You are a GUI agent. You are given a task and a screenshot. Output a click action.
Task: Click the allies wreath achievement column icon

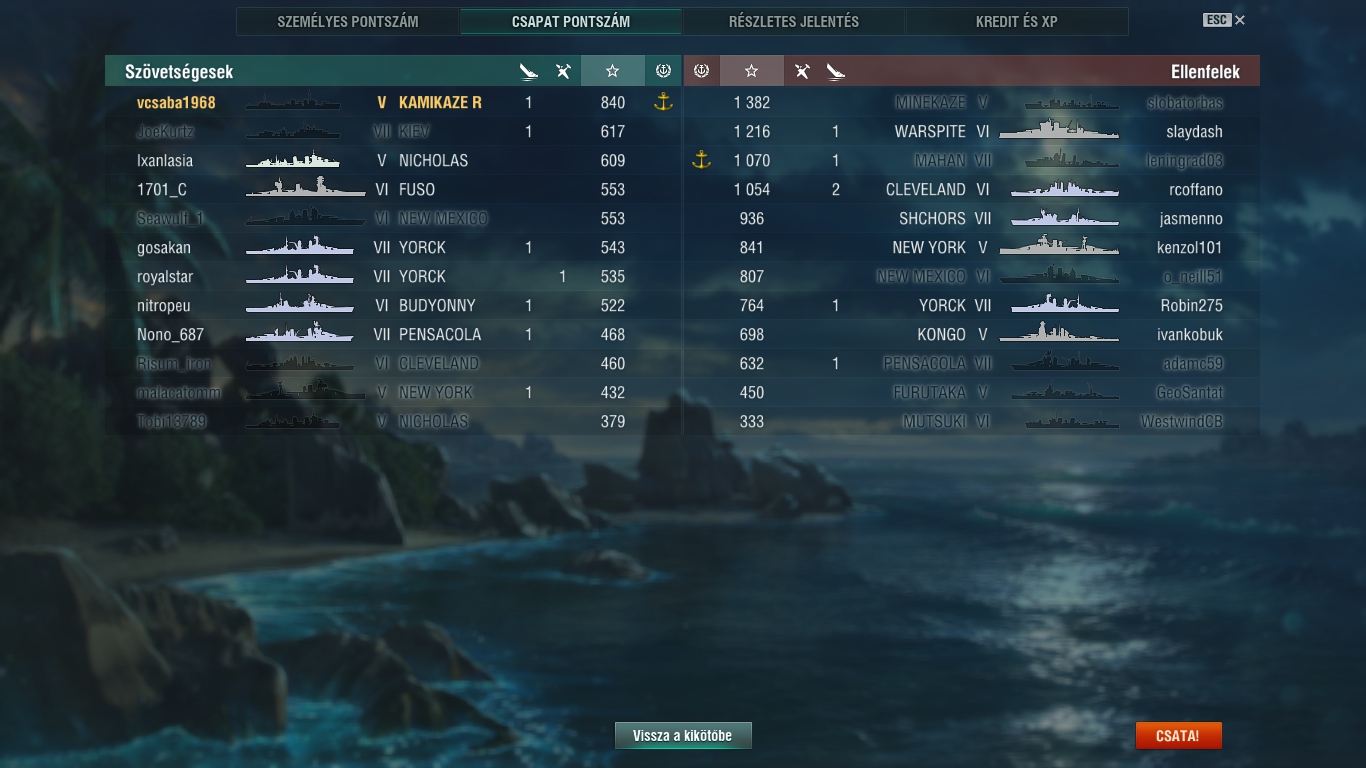tap(662, 71)
